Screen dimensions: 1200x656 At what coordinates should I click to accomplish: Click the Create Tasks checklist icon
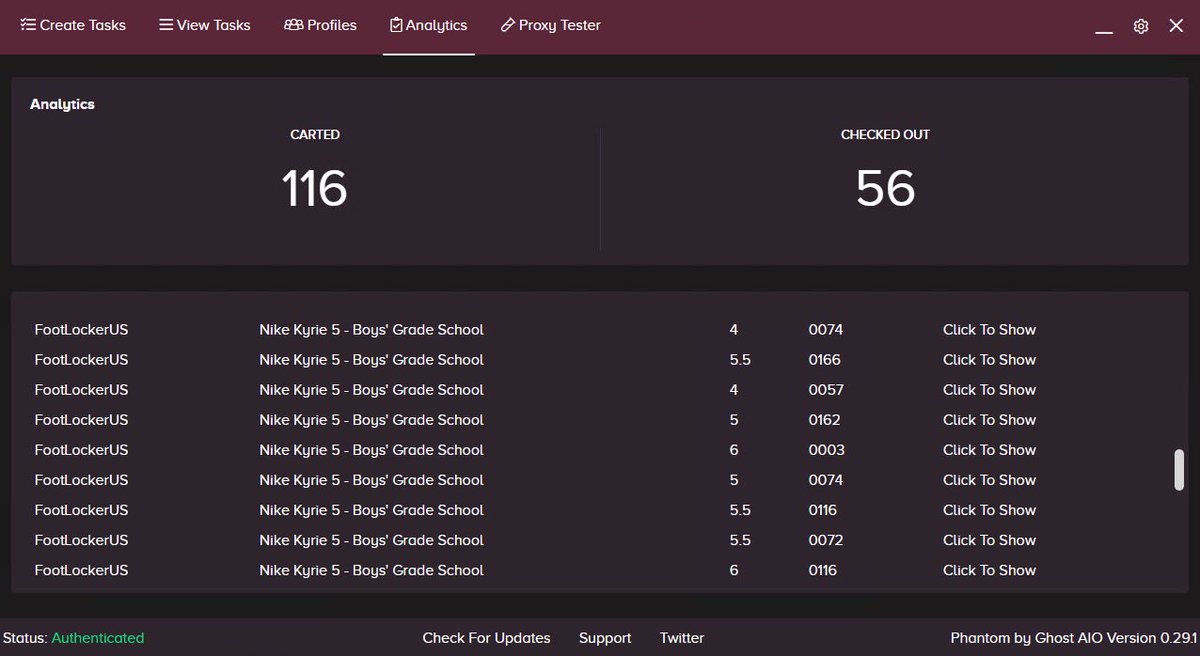tap(28, 25)
